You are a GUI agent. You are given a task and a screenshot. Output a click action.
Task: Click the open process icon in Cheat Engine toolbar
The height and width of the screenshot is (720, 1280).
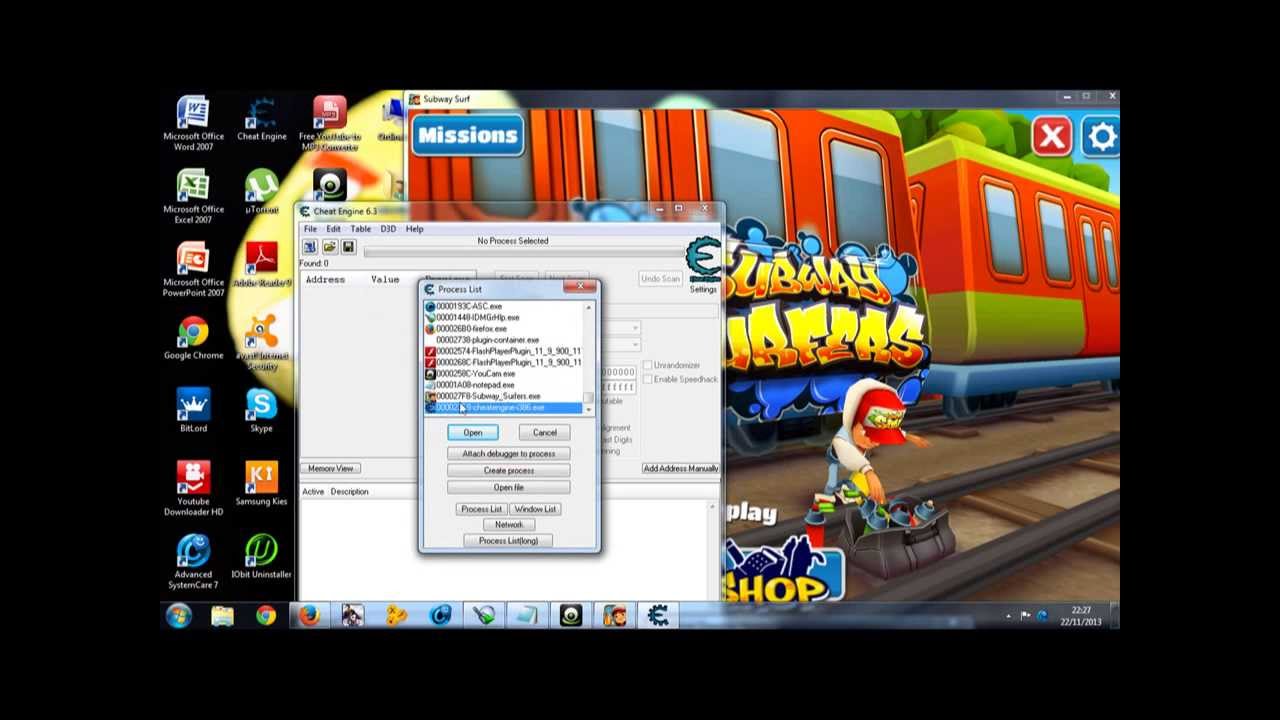coord(310,247)
